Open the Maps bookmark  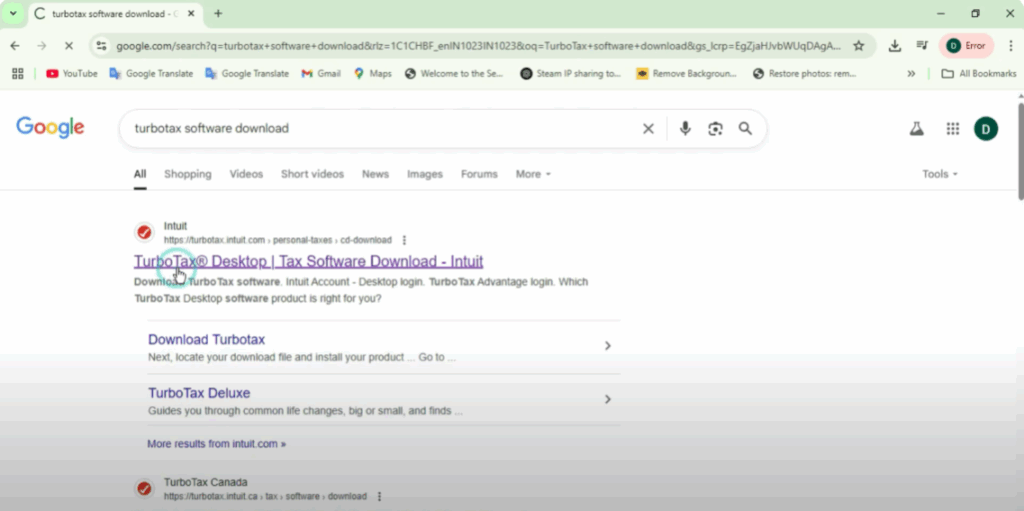tap(372, 74)
